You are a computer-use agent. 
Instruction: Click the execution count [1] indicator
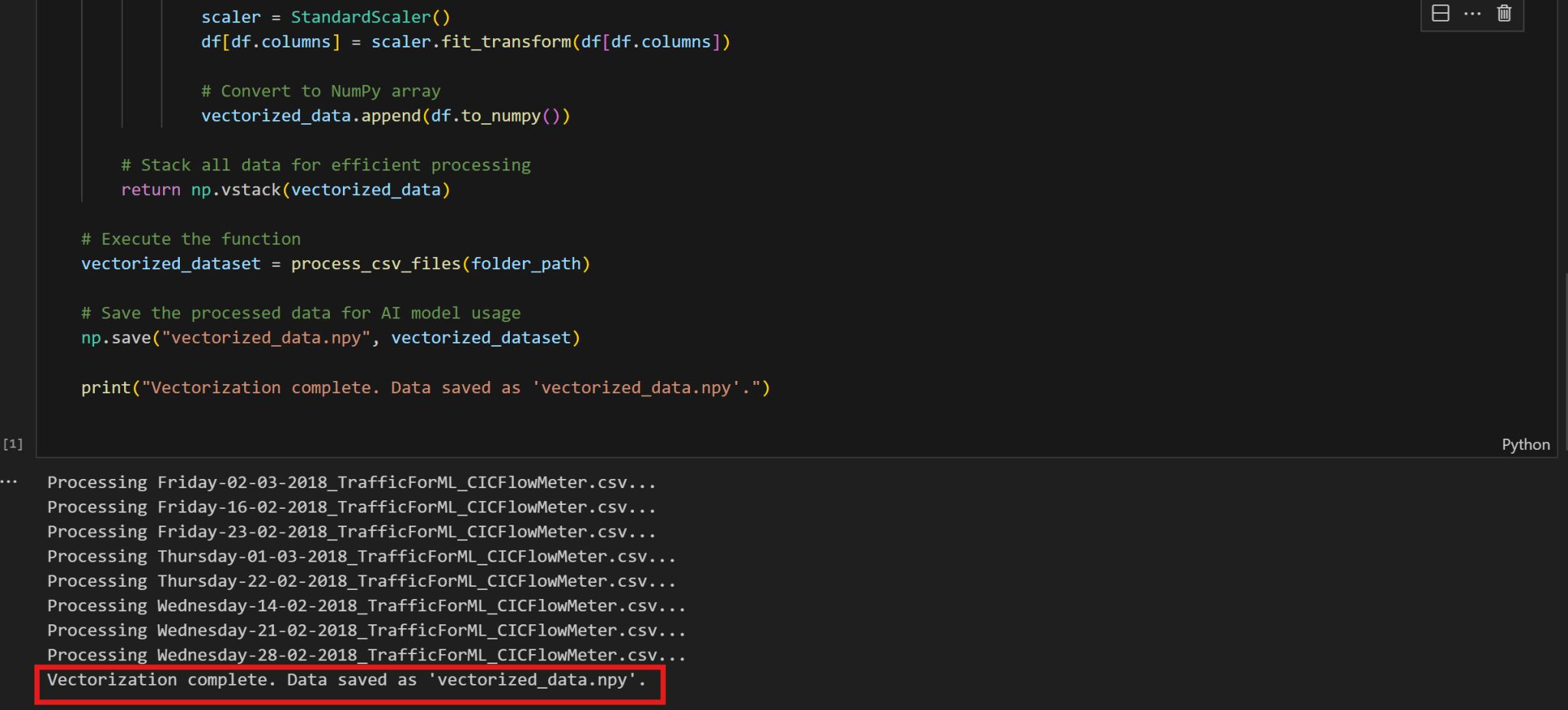coord(13,444)
